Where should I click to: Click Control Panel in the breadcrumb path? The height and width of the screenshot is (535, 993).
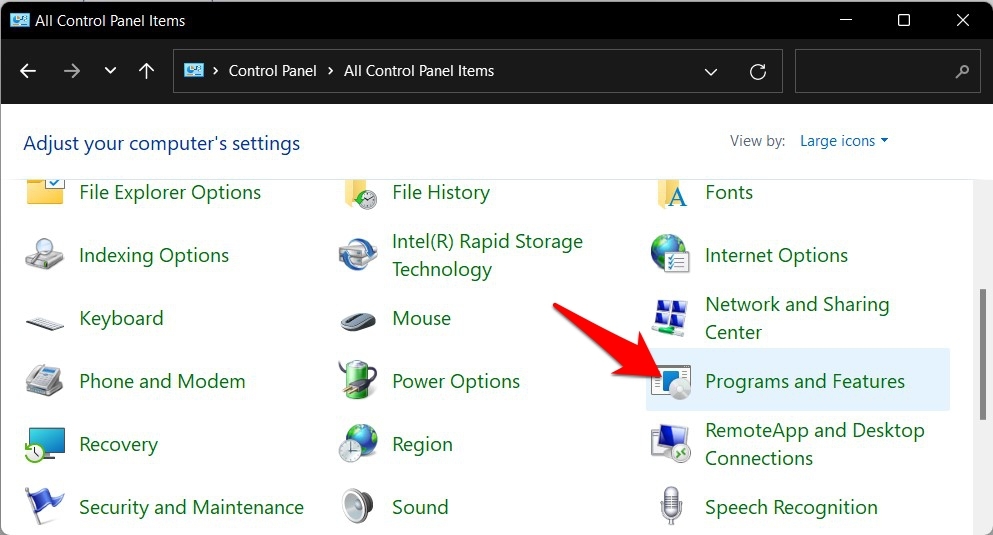click(272, 71)
